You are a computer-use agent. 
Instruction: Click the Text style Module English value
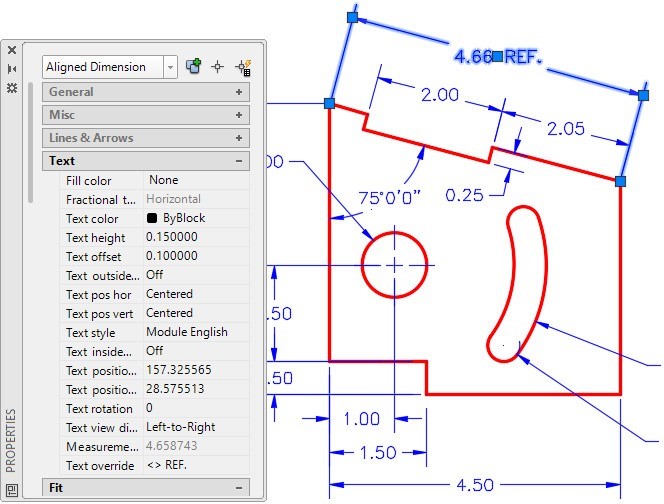(x=195, y=332)
